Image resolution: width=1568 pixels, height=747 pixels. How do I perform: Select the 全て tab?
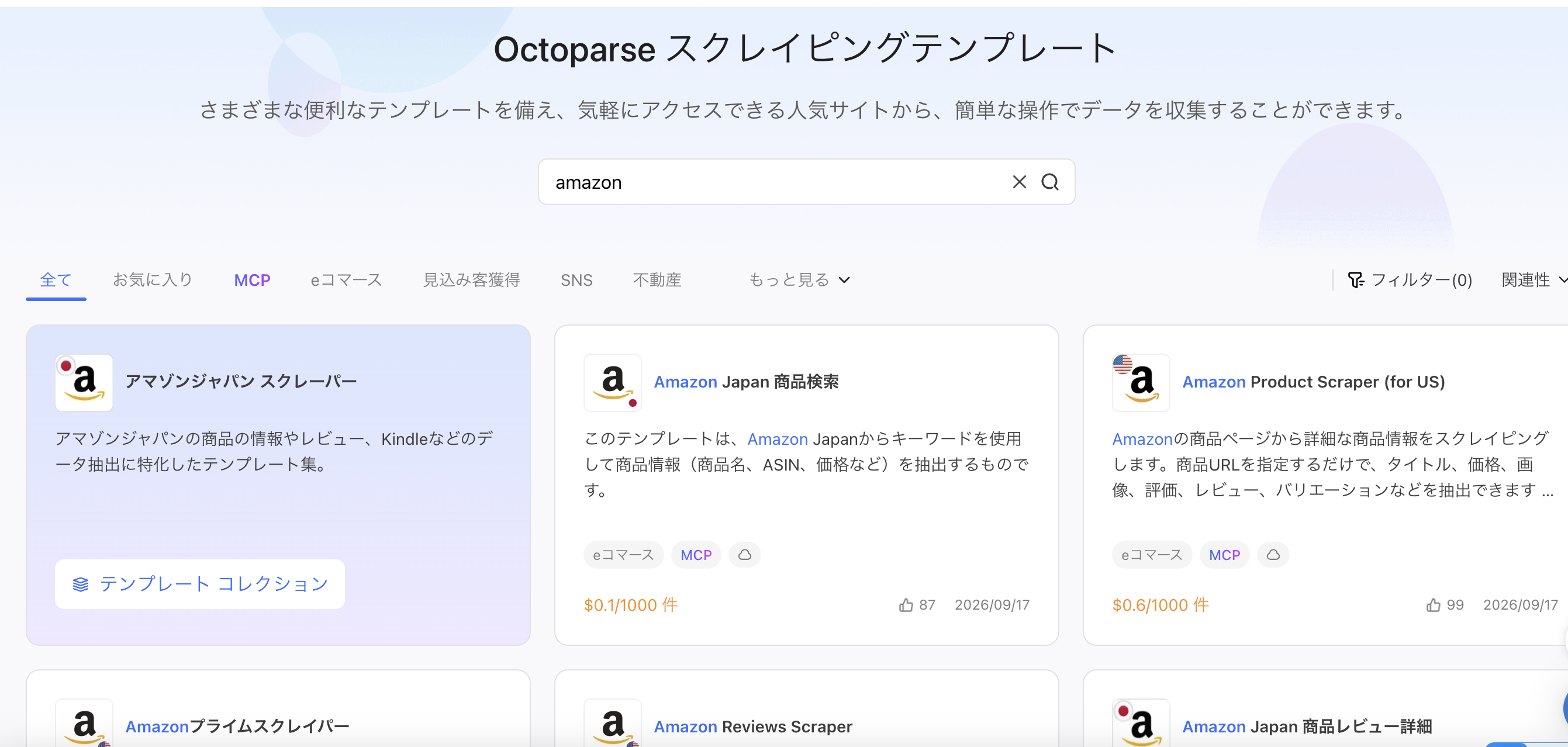pyautogui.click(x=56, y=279)
